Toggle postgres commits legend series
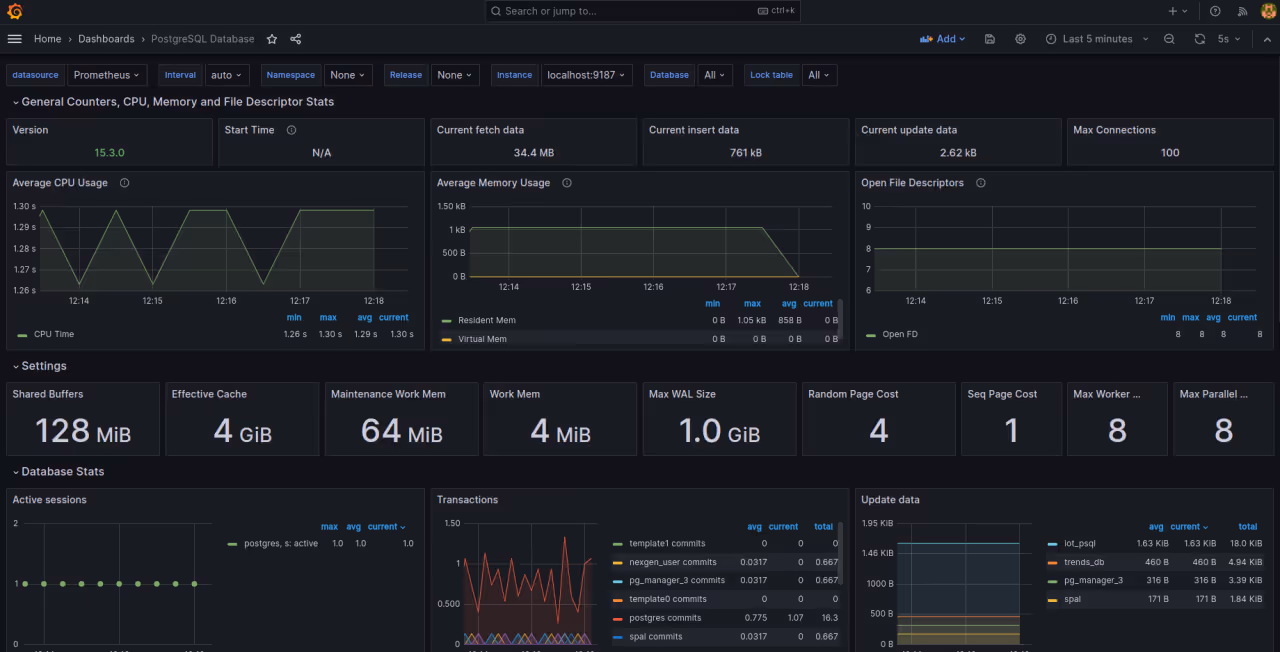The width and height of the screenshot is (1280, 652). tap(665, 618)
